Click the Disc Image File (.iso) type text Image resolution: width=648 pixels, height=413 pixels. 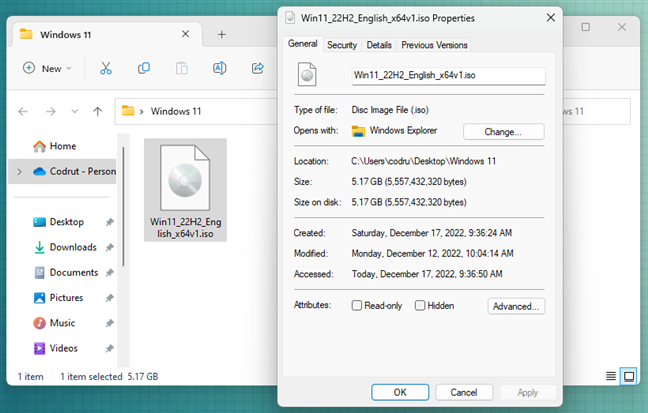(390, 110)
